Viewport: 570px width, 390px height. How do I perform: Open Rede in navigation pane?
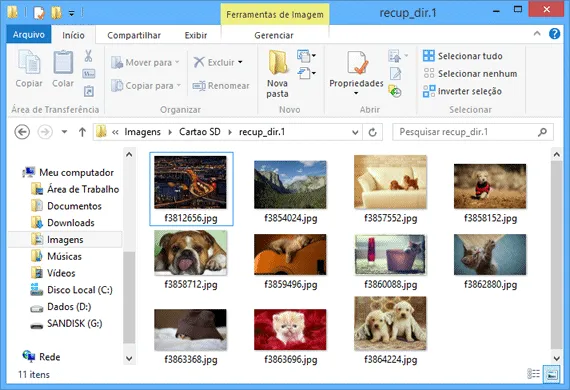point(41,357)
